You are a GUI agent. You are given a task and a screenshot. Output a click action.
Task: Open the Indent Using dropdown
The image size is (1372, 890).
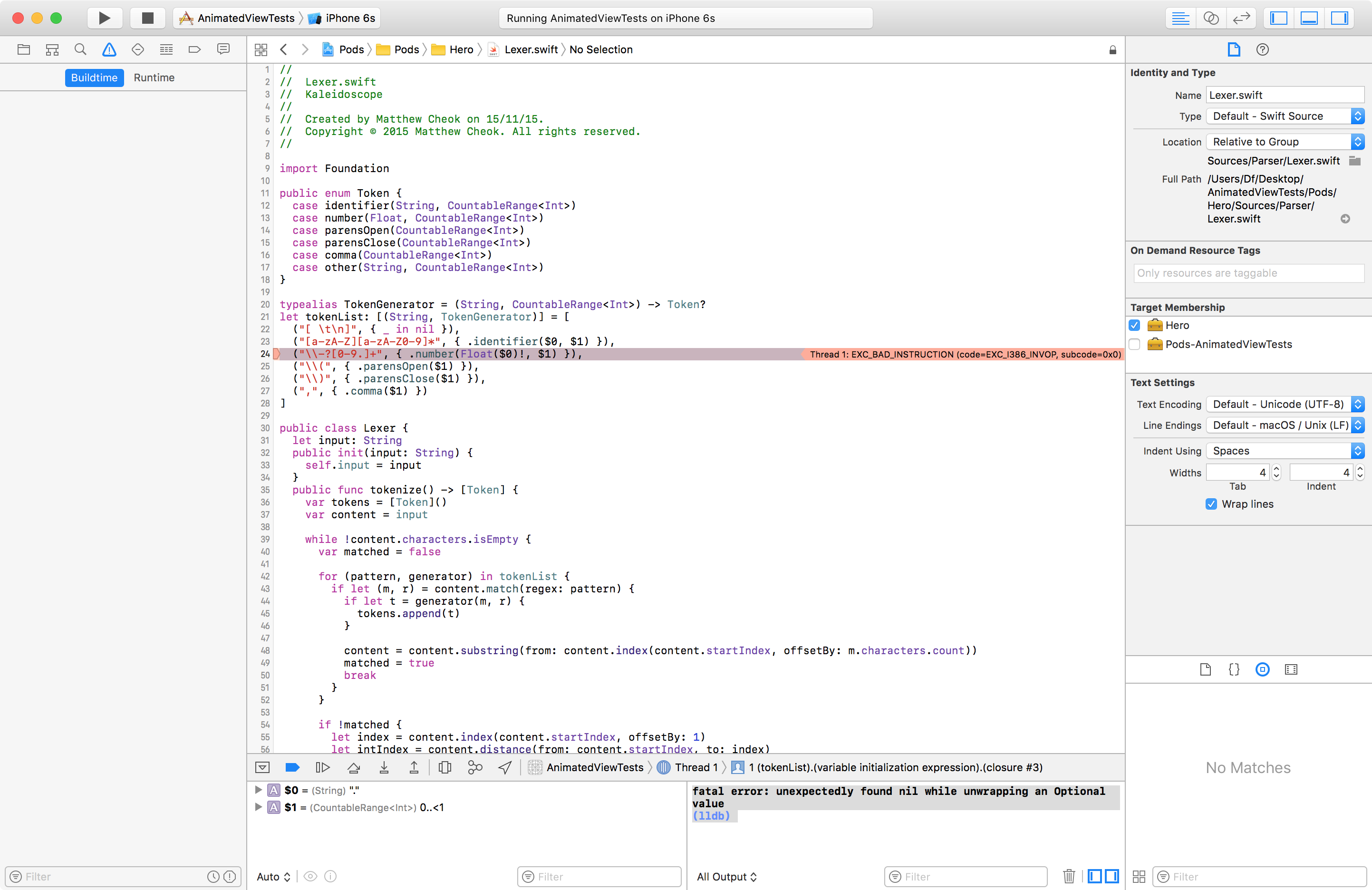coord(1285,451)
